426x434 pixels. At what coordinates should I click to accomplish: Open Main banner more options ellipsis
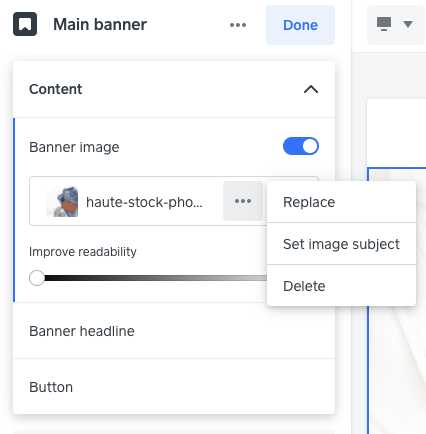coord(238,25)
